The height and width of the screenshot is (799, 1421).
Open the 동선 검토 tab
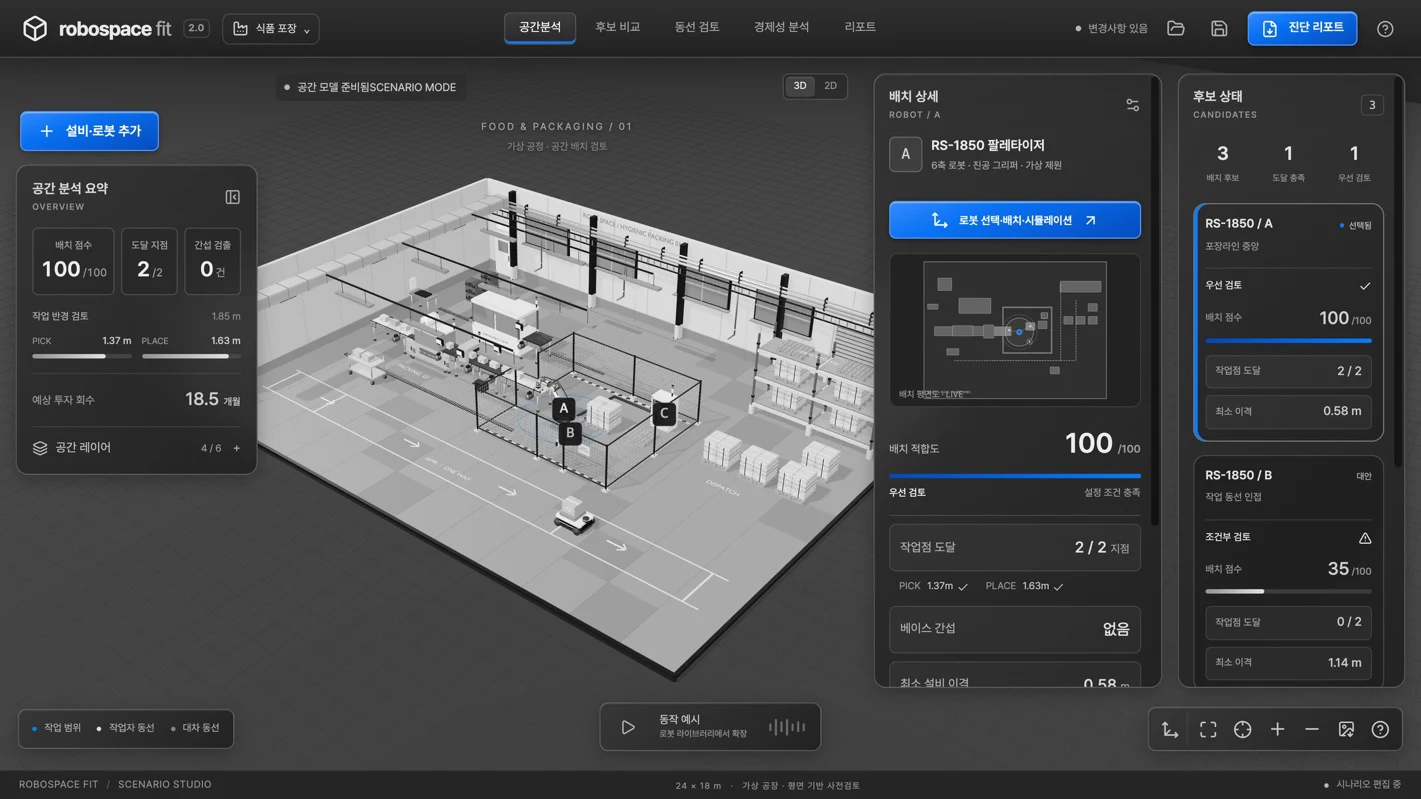(x=697, y=28)
